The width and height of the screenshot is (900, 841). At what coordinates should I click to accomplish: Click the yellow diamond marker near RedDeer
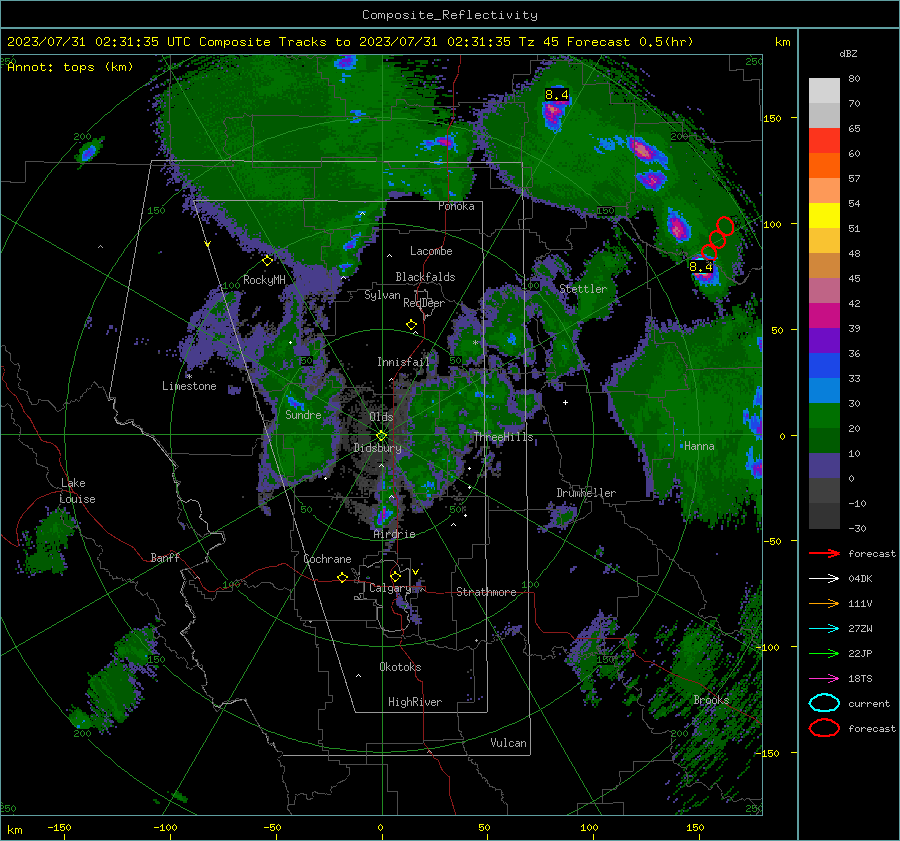coord(412,325)
